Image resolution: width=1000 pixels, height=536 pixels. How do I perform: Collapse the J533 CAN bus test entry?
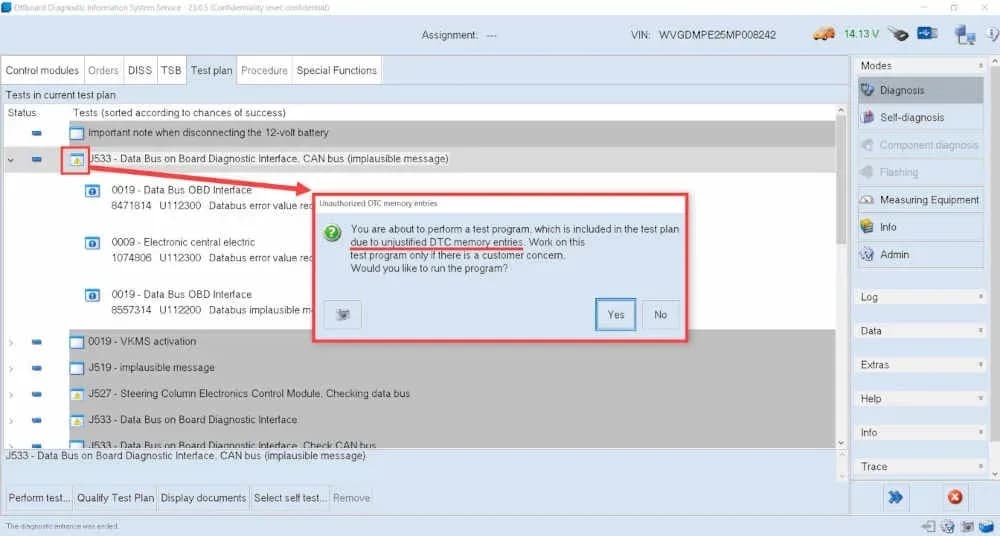click(10, 160)
